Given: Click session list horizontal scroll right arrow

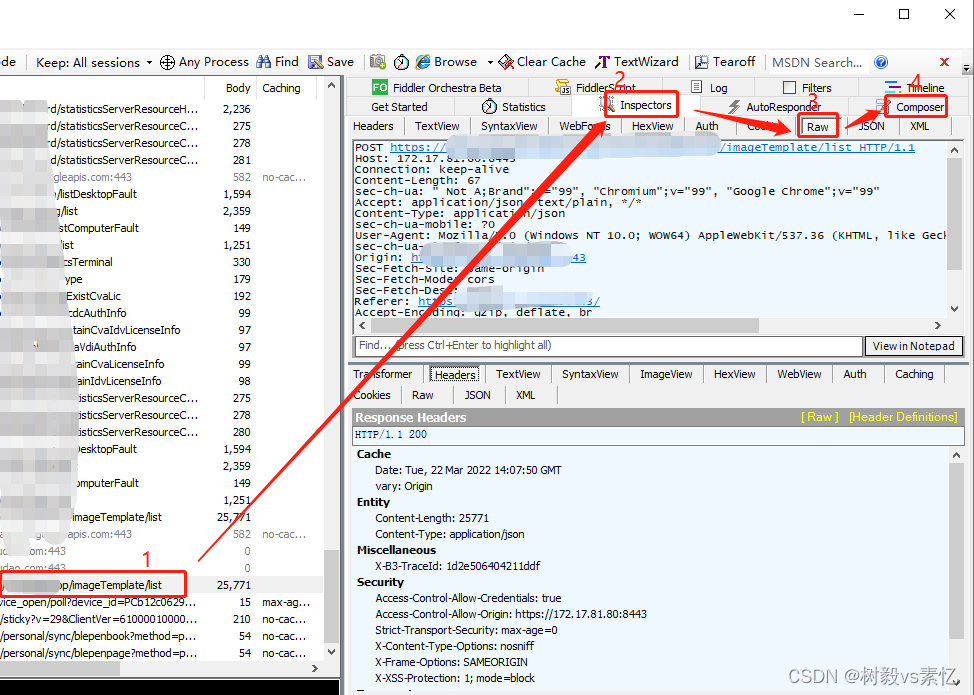Looking at the screenshot, I should pos(315,668).
